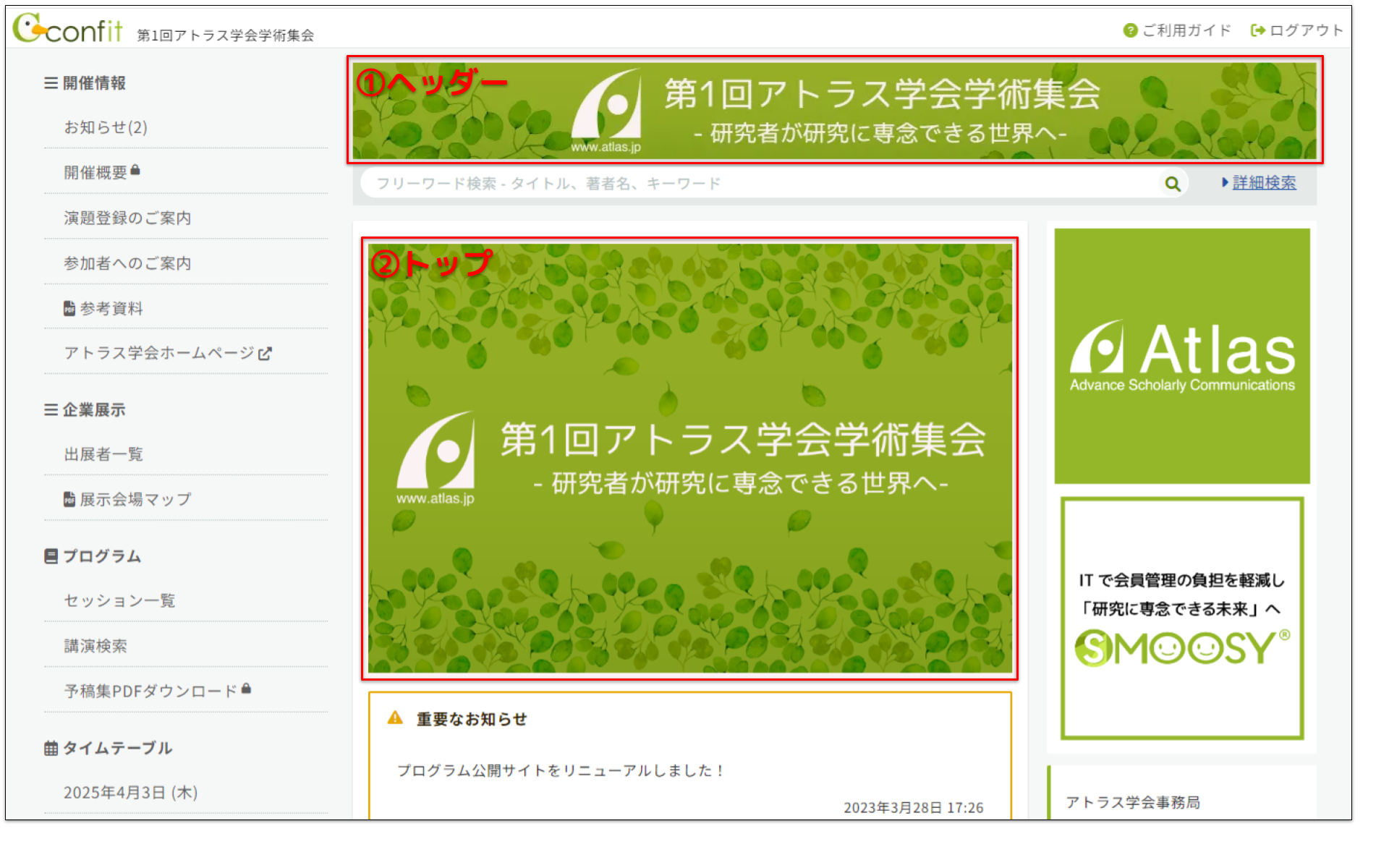Screen dimensions: 1389x868
Task: Click the PDF icon beside 参考資料
Action: 69,307
